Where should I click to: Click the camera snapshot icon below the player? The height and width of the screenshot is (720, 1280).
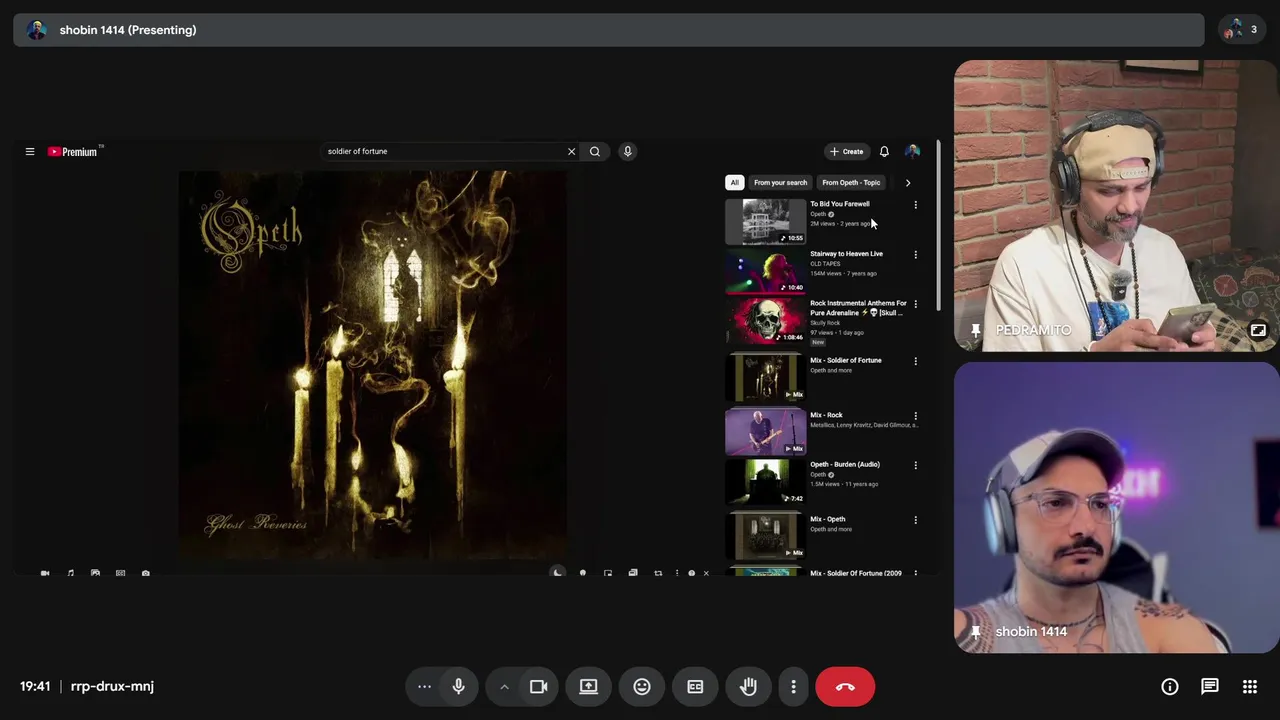coord(146,574)
